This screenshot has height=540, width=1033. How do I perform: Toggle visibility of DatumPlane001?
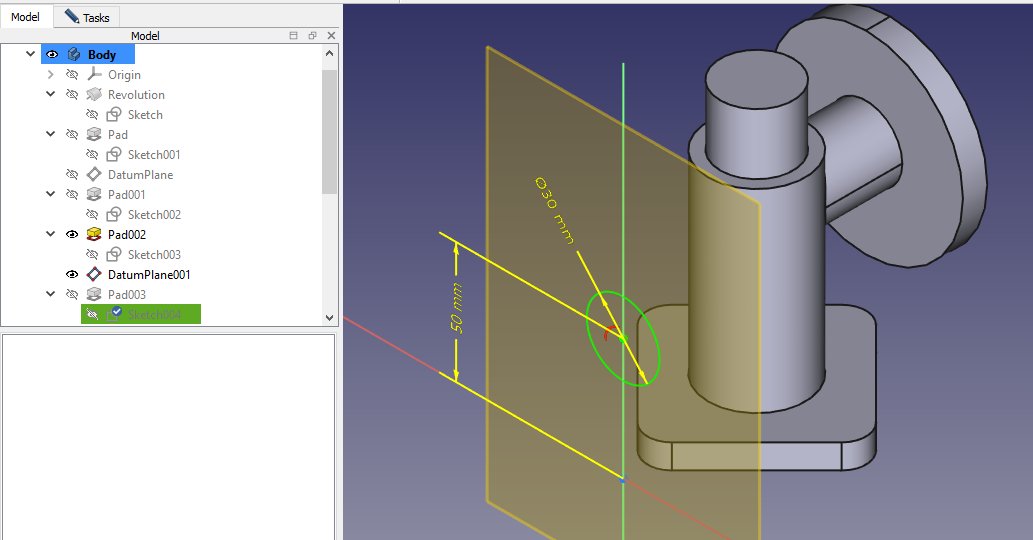72,275
